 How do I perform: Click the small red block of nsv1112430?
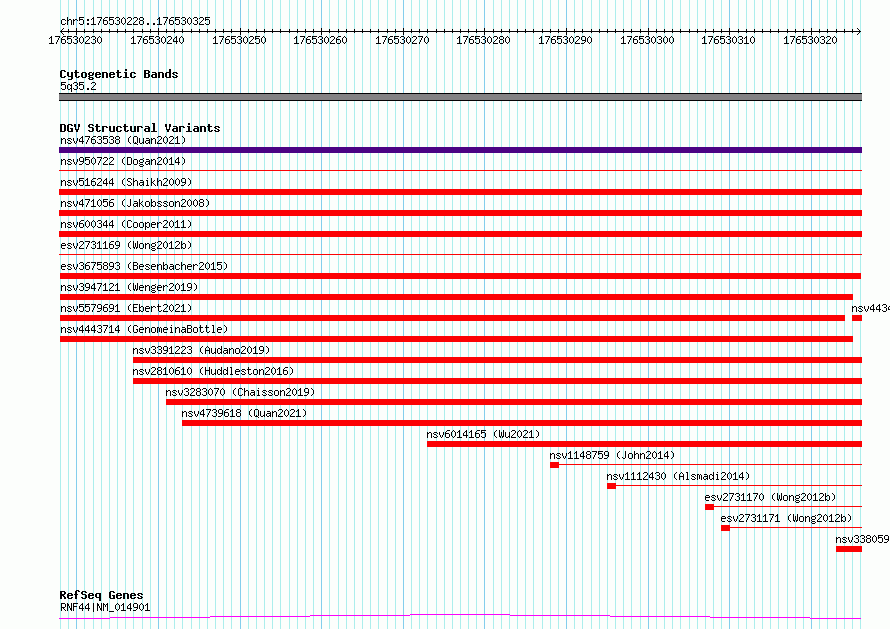[x=611, y=486]
